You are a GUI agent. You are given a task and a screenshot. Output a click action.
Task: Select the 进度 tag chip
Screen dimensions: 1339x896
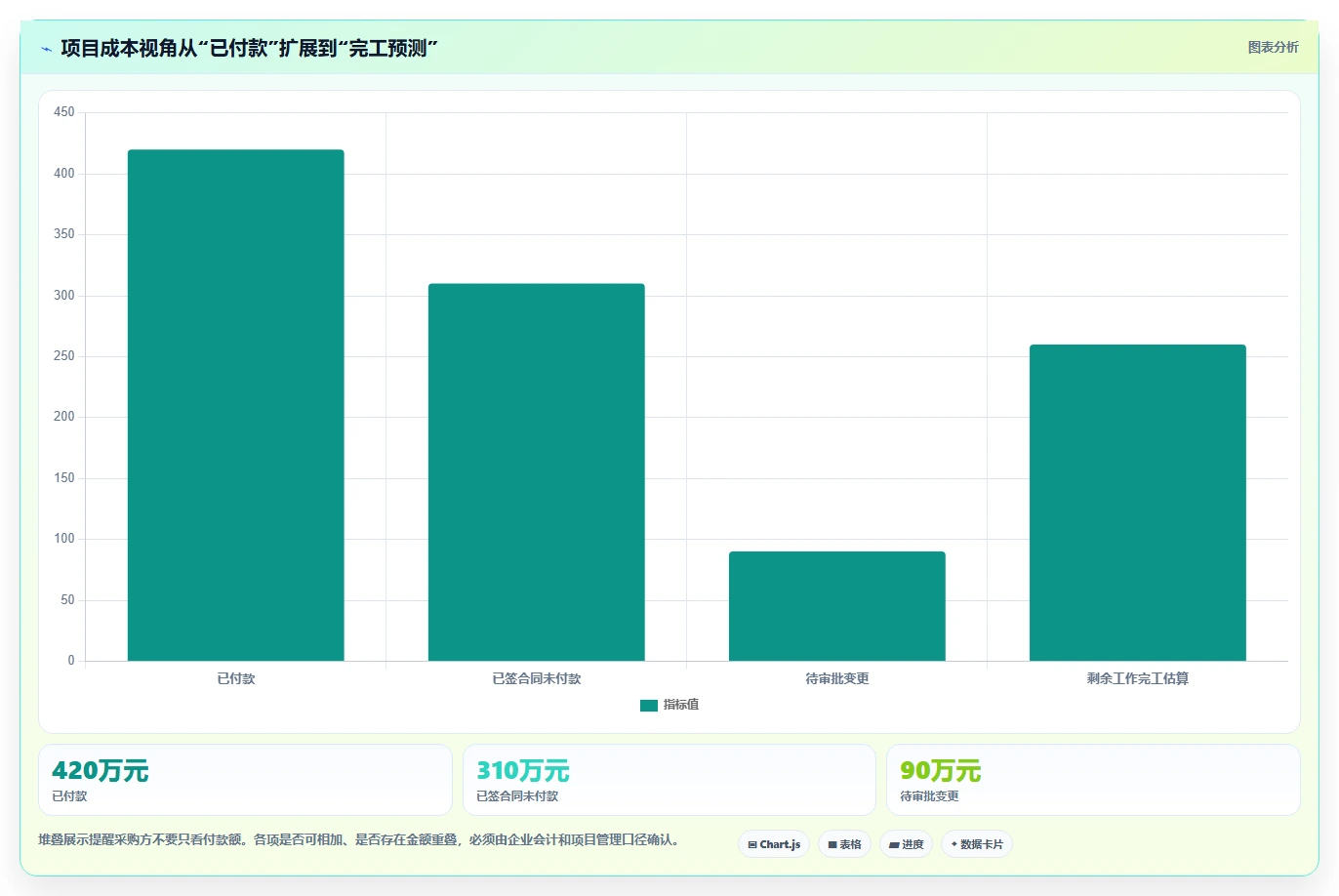[906, 844]
